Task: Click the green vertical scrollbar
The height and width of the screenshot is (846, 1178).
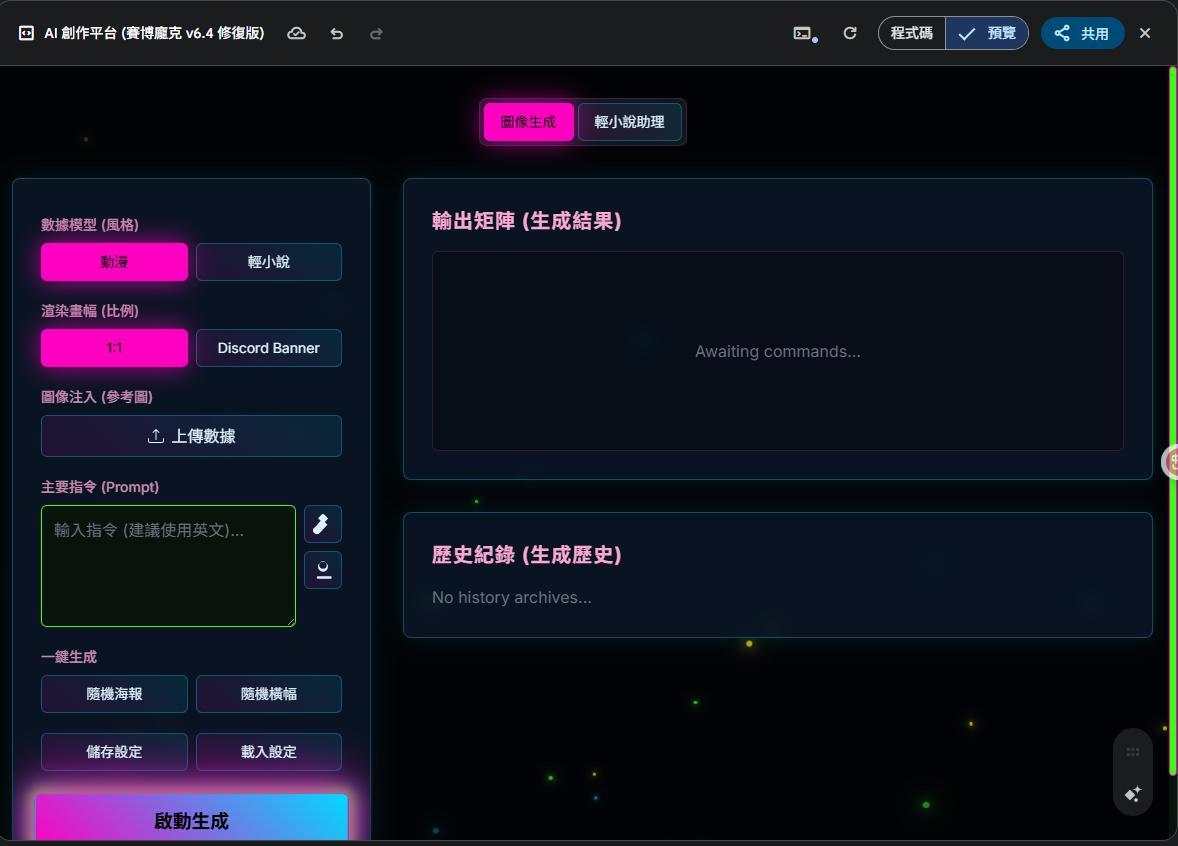Action: pos(1172,420)
